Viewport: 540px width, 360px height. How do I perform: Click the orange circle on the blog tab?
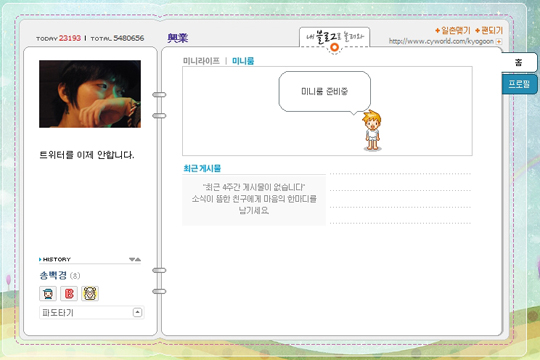point(334,48)
